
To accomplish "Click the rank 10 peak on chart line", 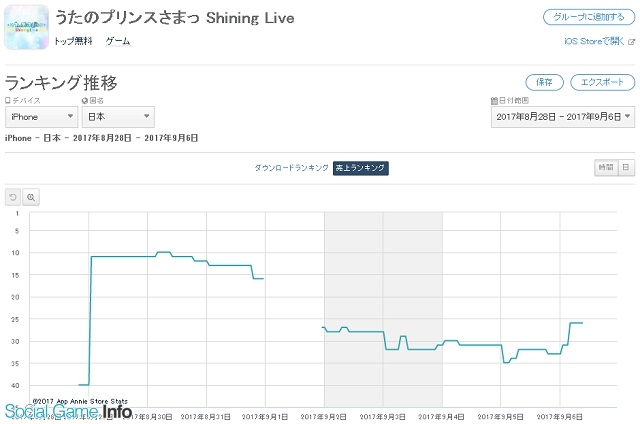I will pos(163,252).
